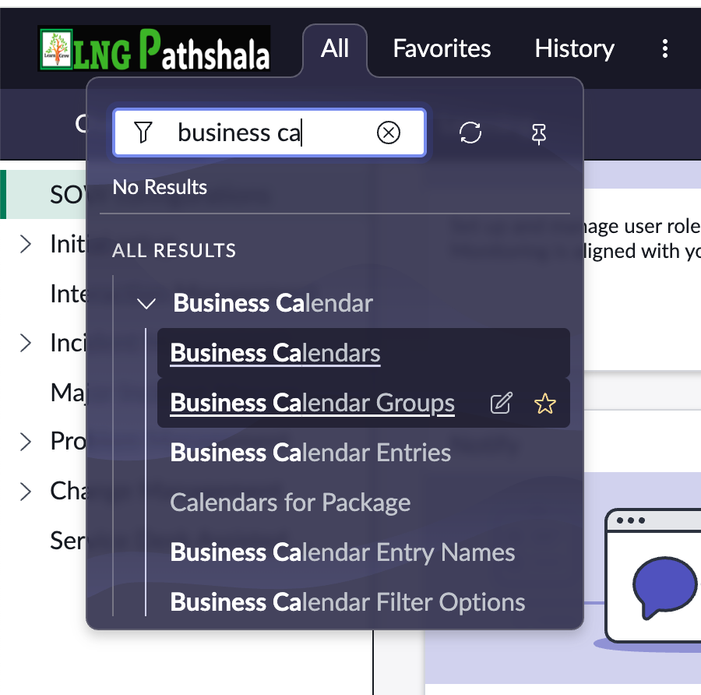
Task: Clear the search text with X icon
Action: coord(388,133)
